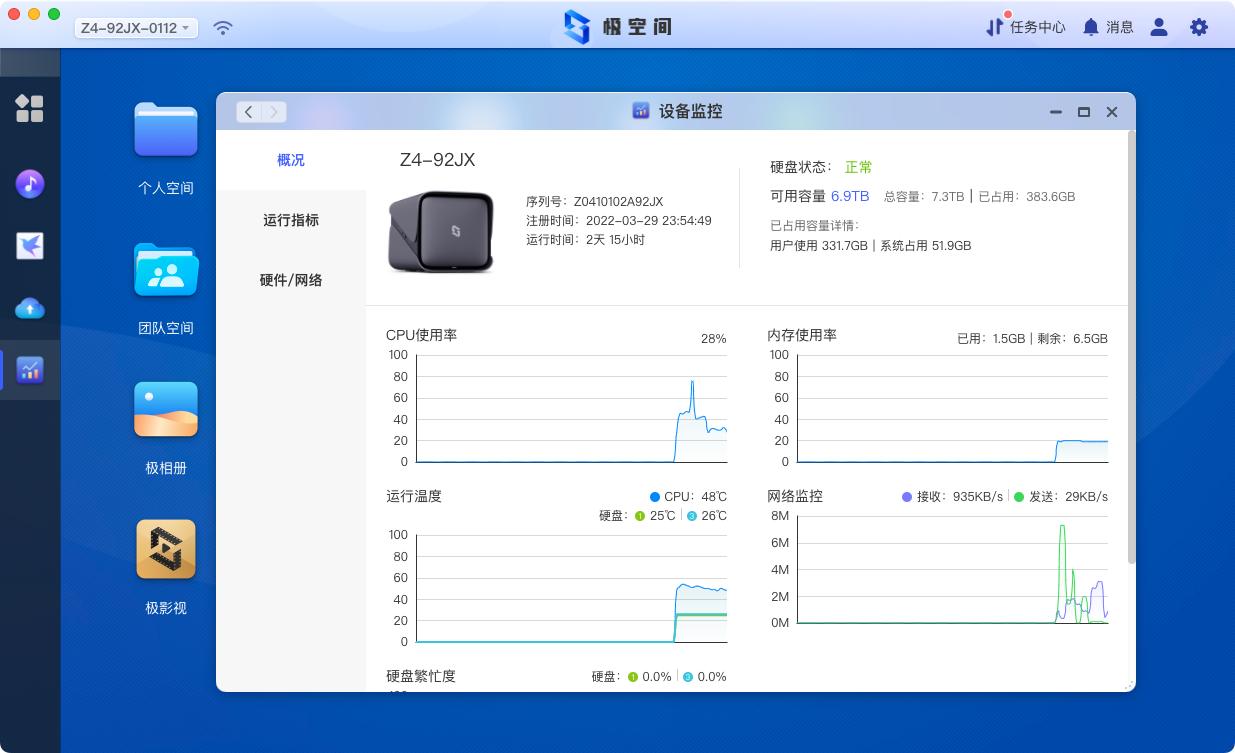Click the cloud backup icon in dark sidebar
Screen dimensions: 1235x753
(x=30, y=309)
